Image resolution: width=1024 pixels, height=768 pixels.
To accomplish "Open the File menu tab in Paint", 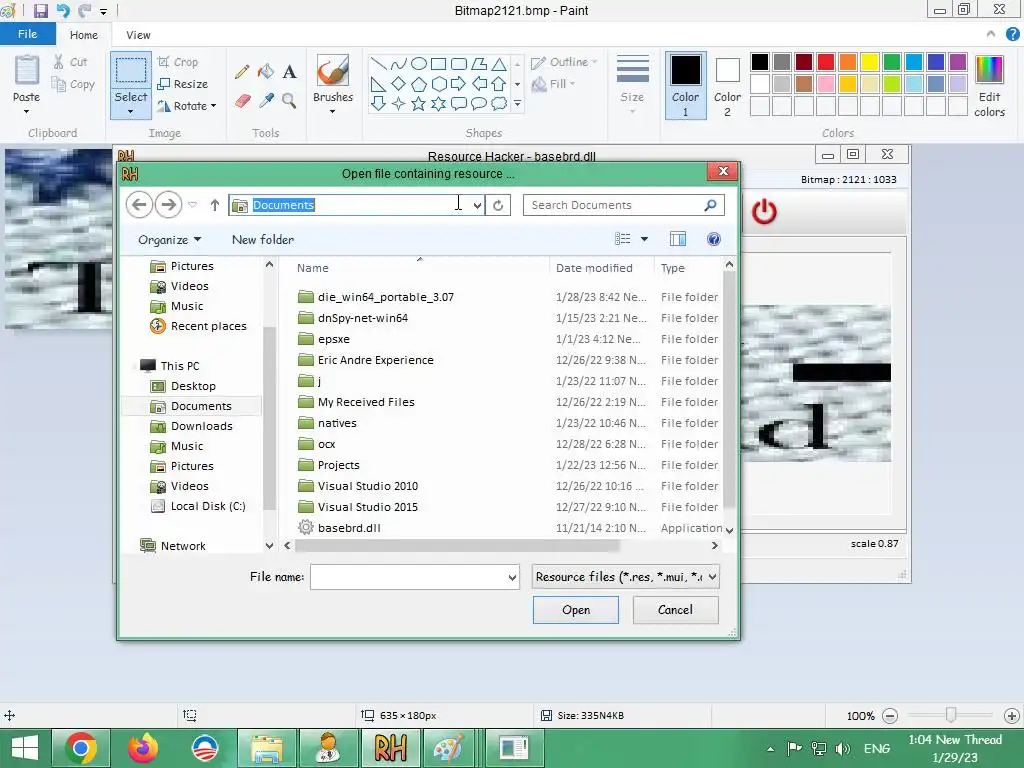I will coord(27,34).
